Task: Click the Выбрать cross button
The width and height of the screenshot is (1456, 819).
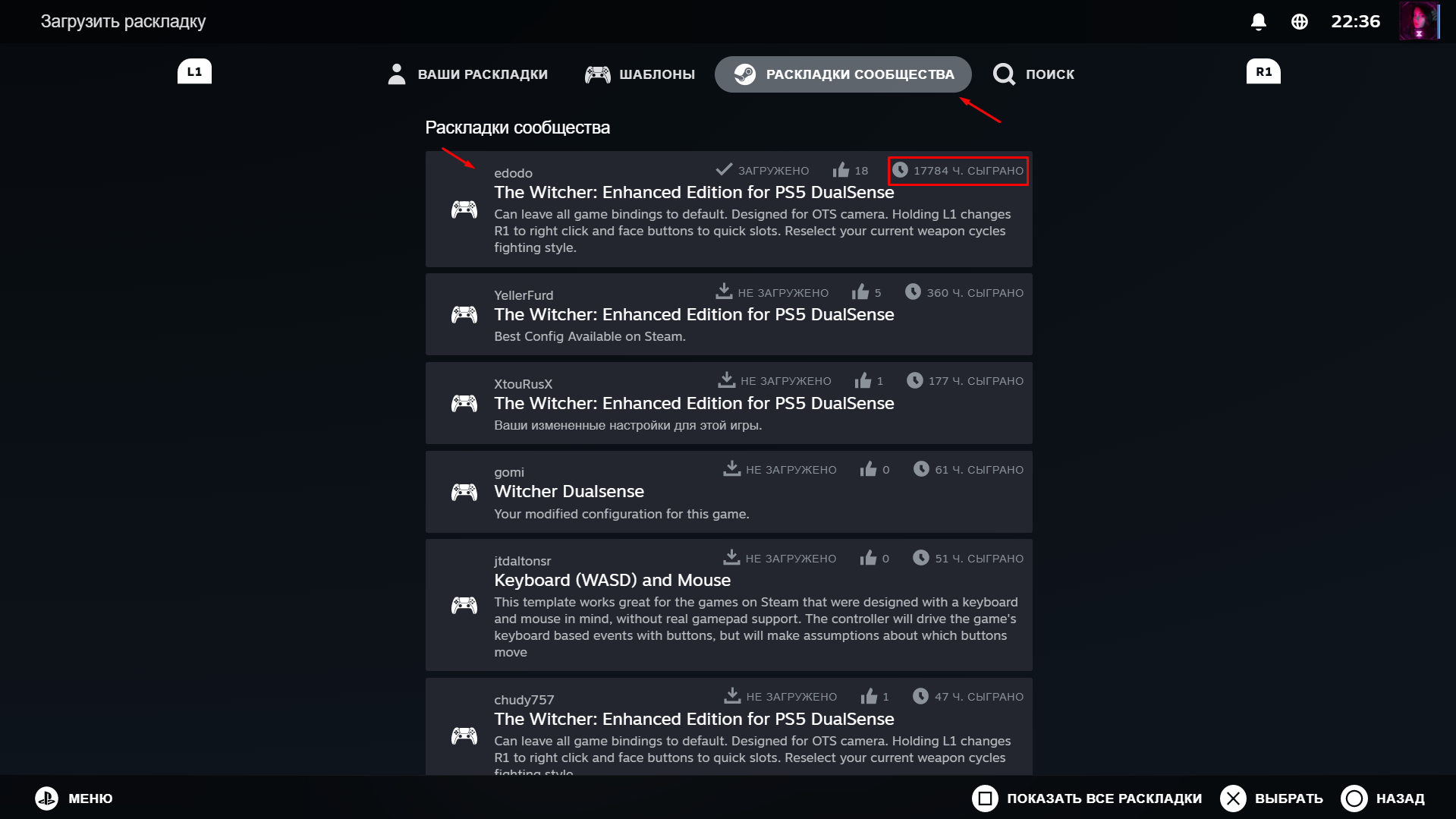Action: (x=1272, y=799)
